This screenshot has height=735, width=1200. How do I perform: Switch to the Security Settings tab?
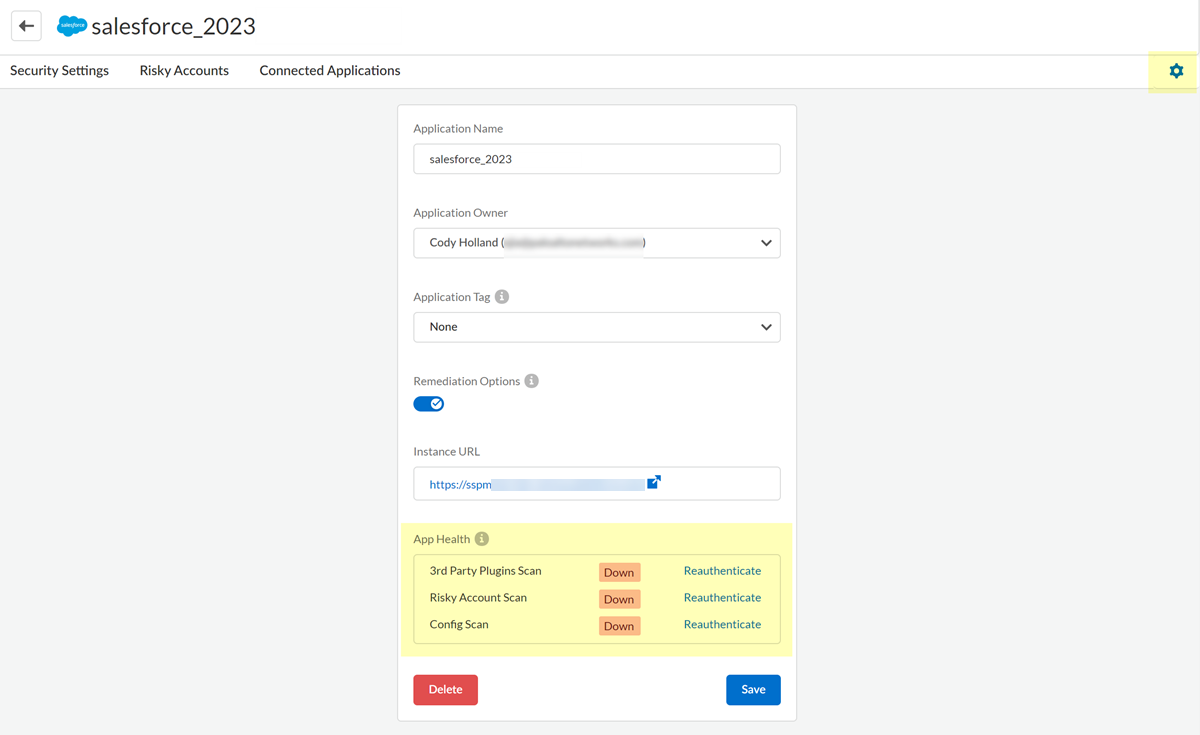[x=60, y=71]
